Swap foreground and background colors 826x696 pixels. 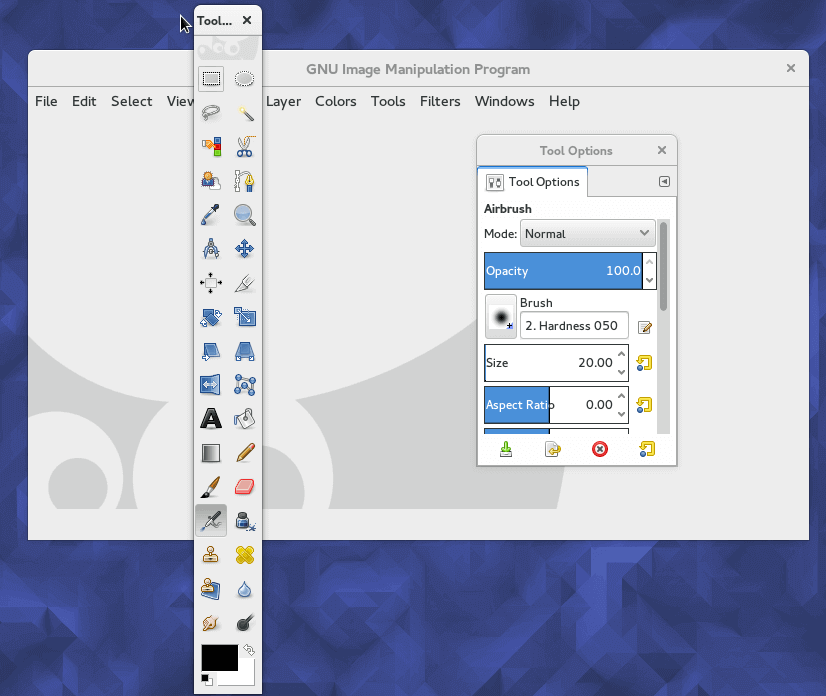(x=249, y=650)
